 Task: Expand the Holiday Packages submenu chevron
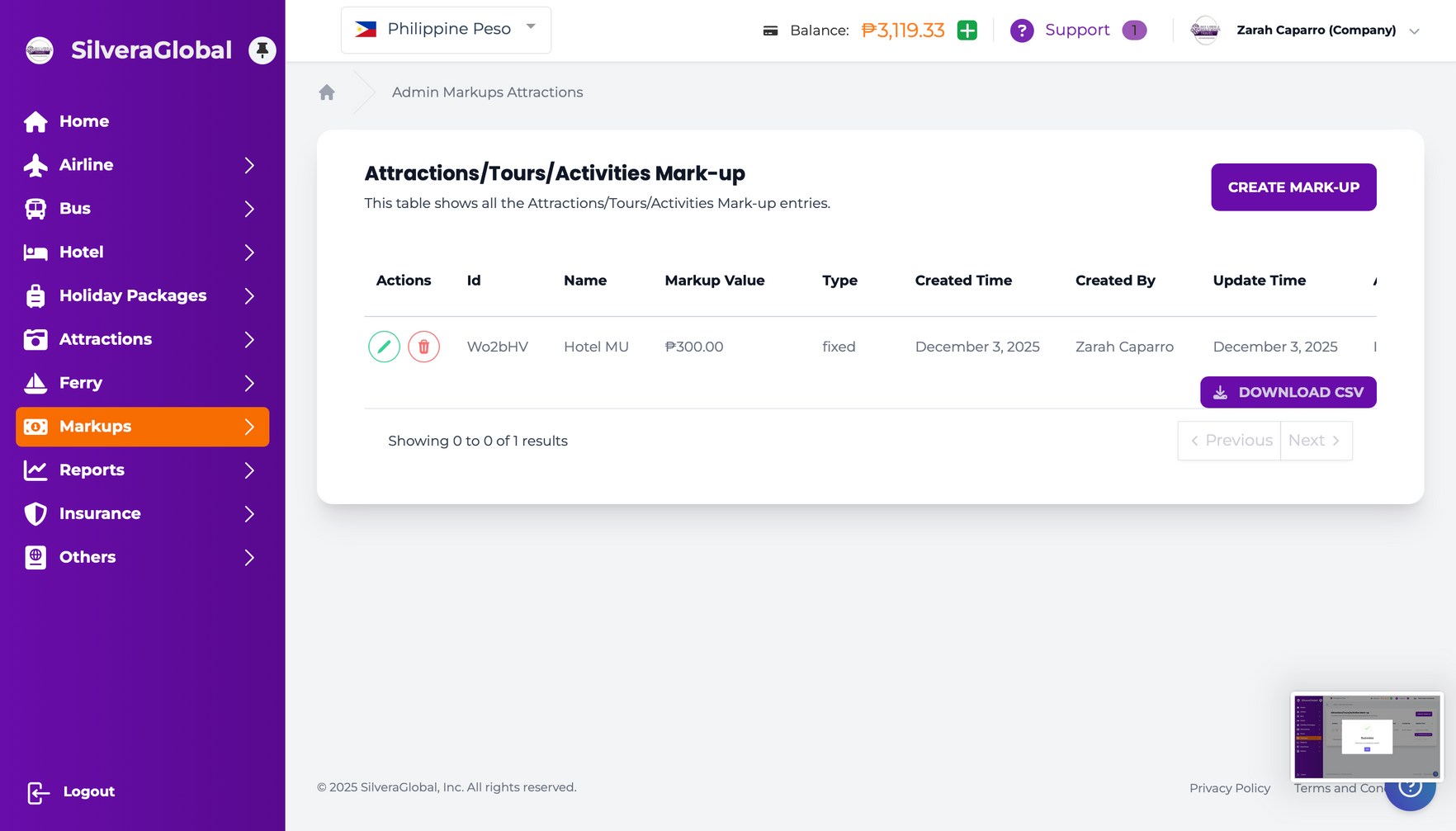[x=249, y=296]
